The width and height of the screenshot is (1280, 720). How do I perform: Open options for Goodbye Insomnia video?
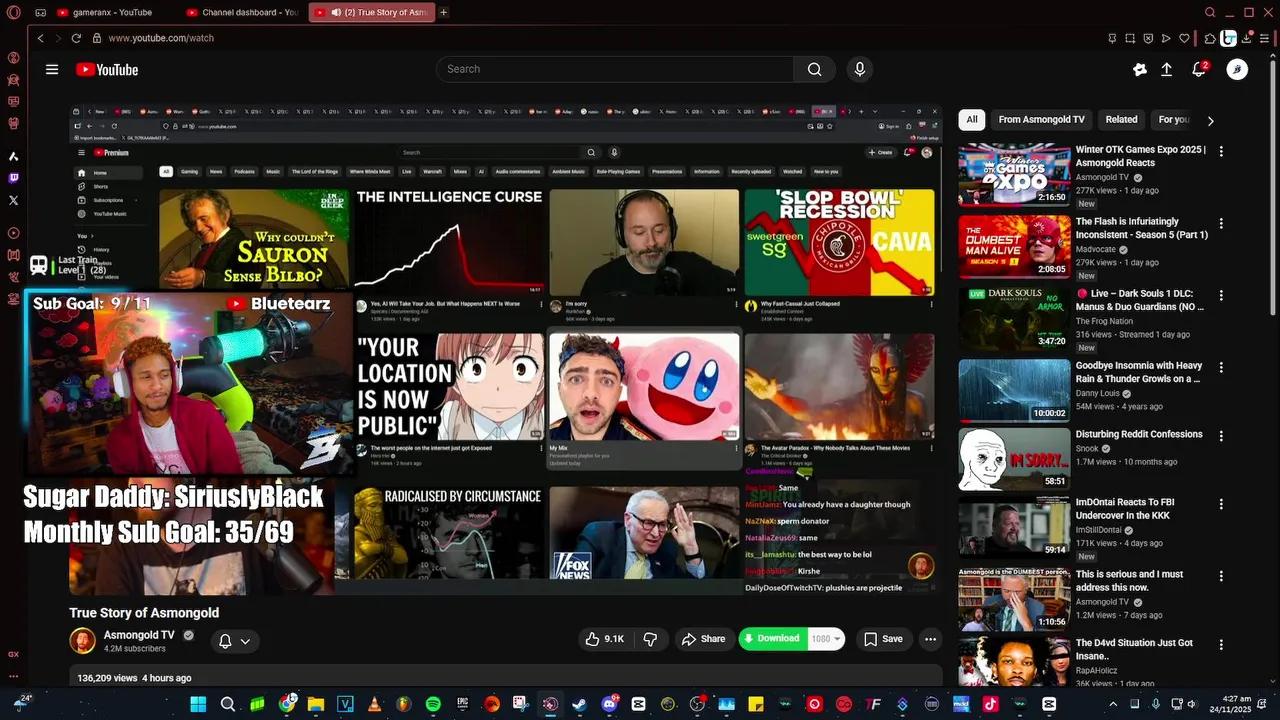pyautogui.click(x=1221, y=366)
